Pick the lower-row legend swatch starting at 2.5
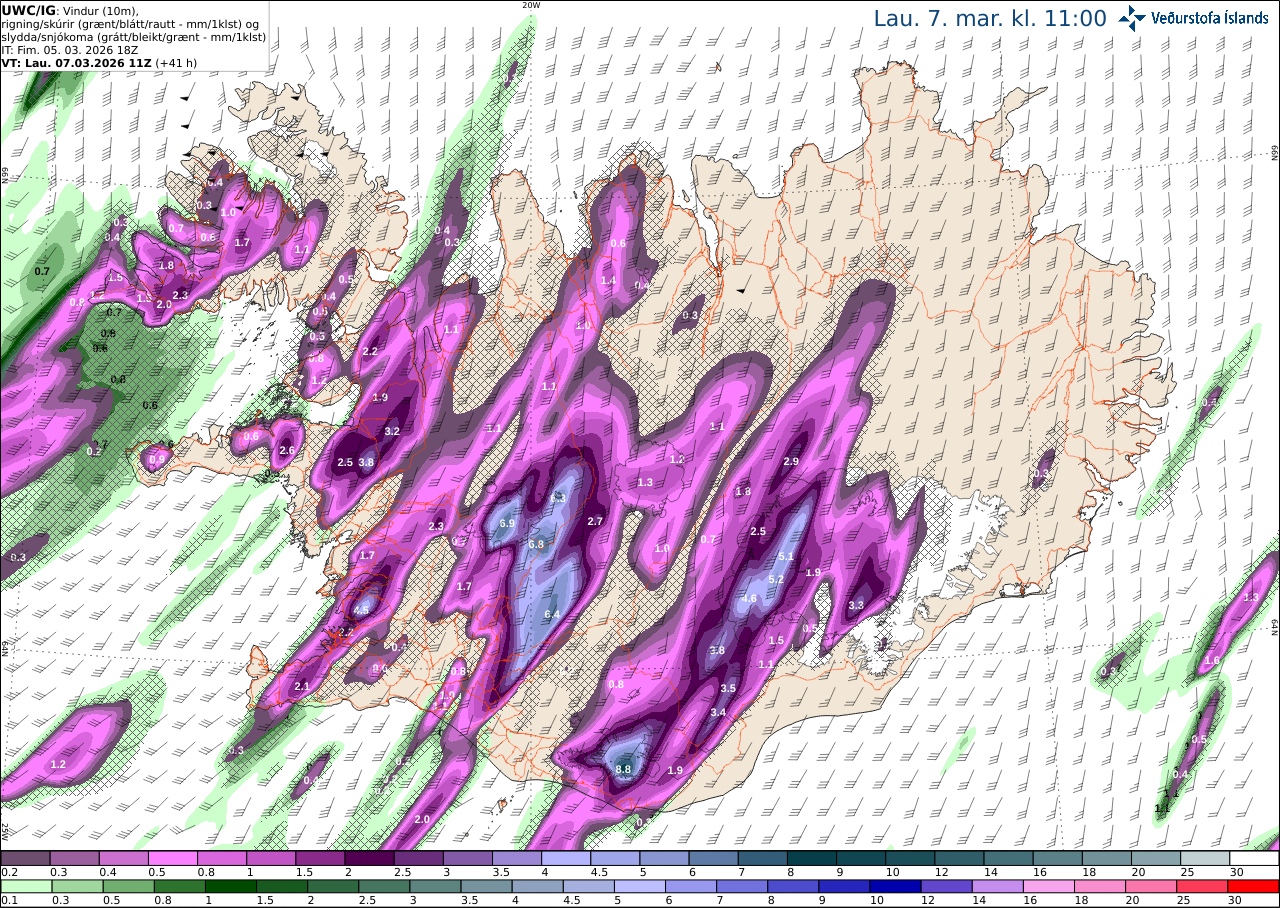The width and height of the screenshot is (1280, 908). (384, 886)
